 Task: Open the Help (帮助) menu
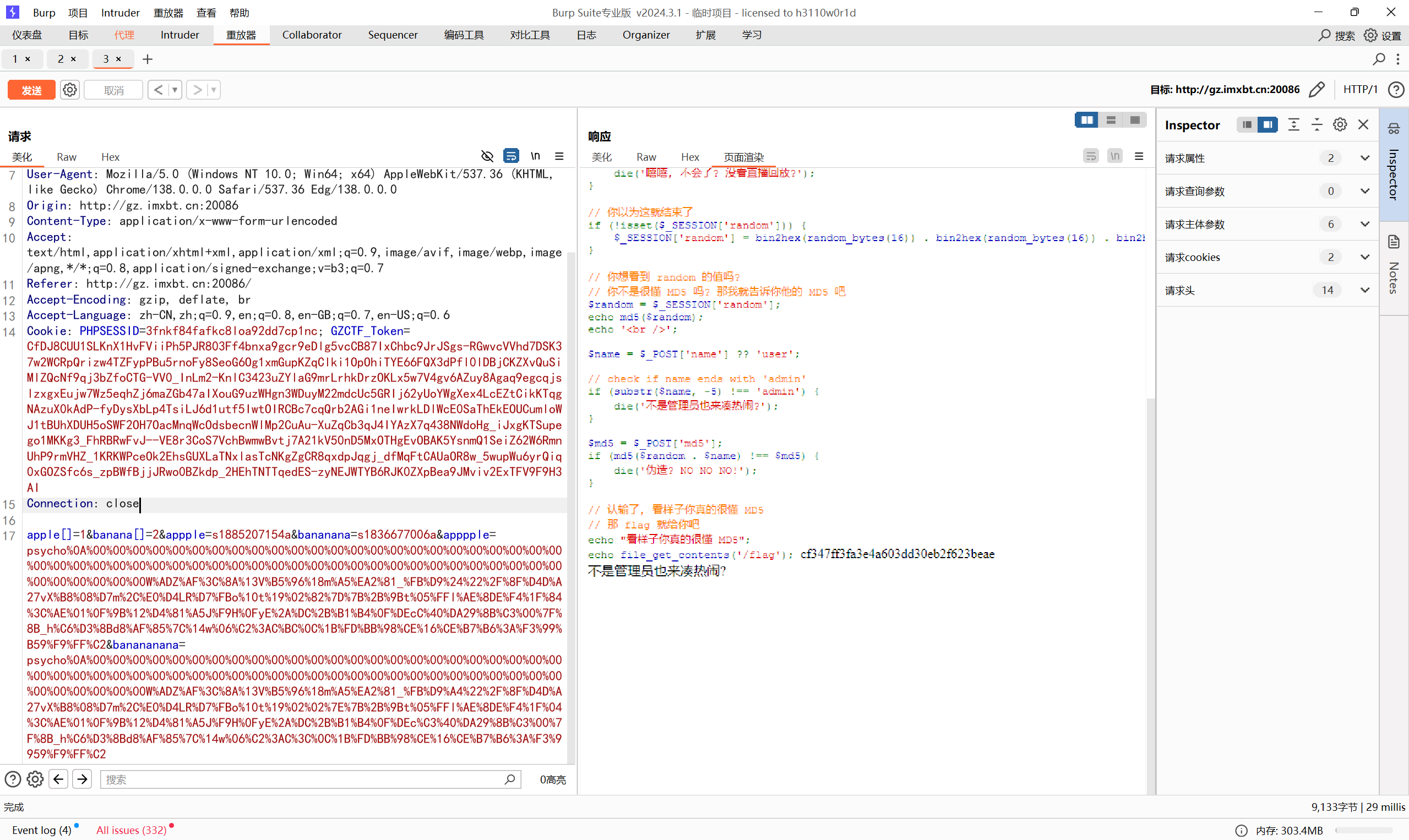pyautogui.click(x=239, y=13)
